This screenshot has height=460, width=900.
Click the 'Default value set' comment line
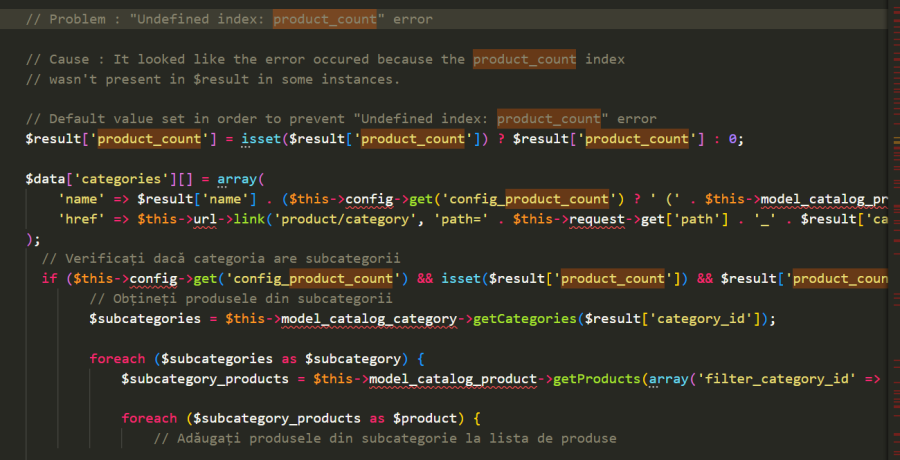tap(341, 119)
